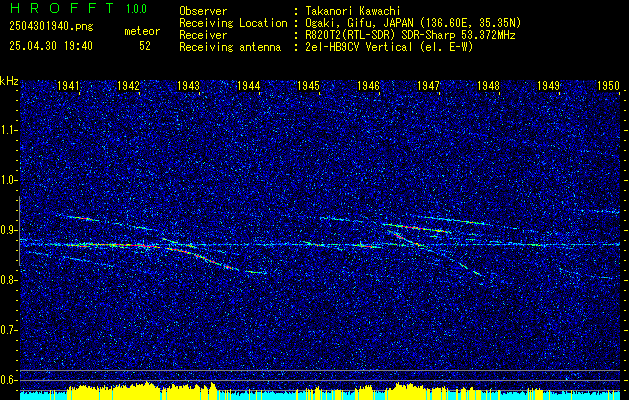Click the Receiving Location label

[233, 23]
